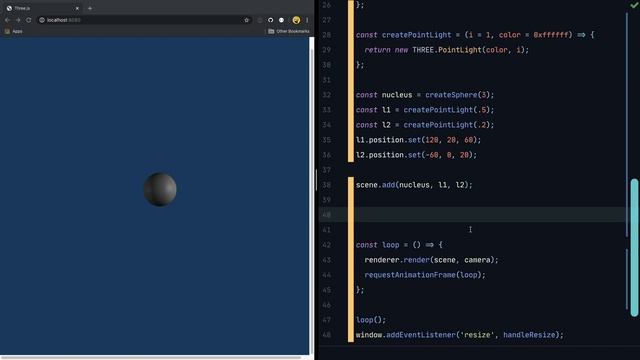Click 'const loop' declaration on line 42
This screenshot has width=640, height=360.
coord(378,245)
